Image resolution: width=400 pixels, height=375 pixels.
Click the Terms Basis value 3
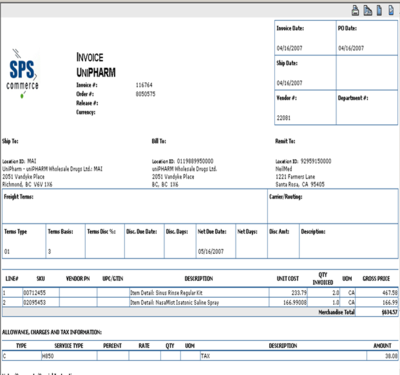pos(49,251)
